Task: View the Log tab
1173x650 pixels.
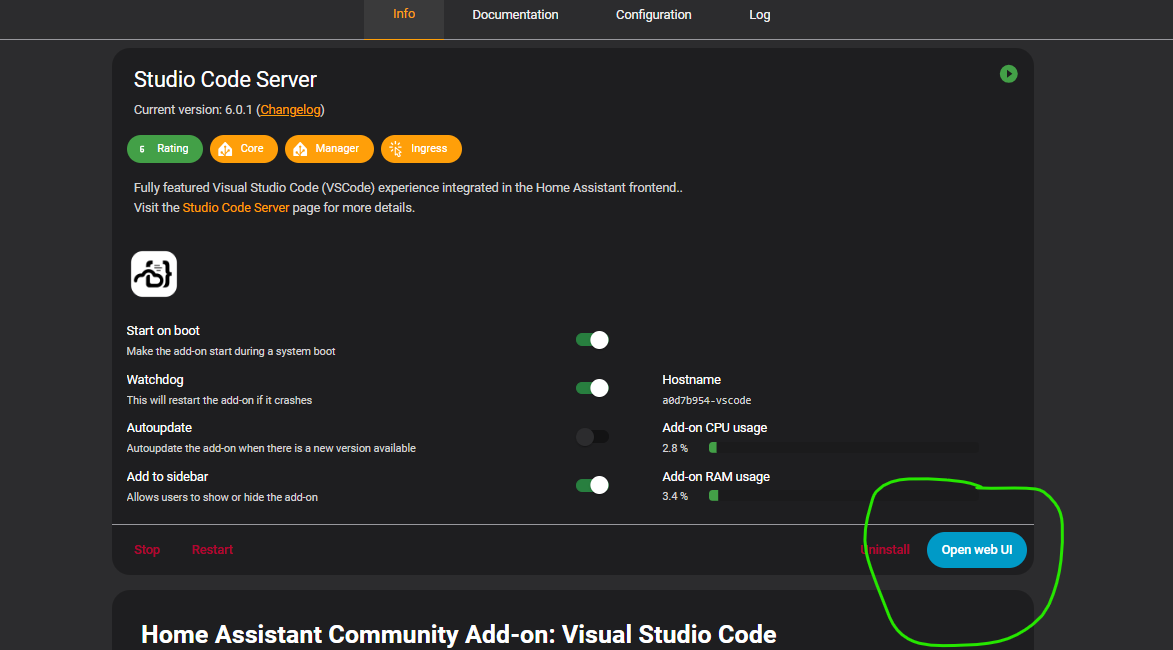Action: 760,15
